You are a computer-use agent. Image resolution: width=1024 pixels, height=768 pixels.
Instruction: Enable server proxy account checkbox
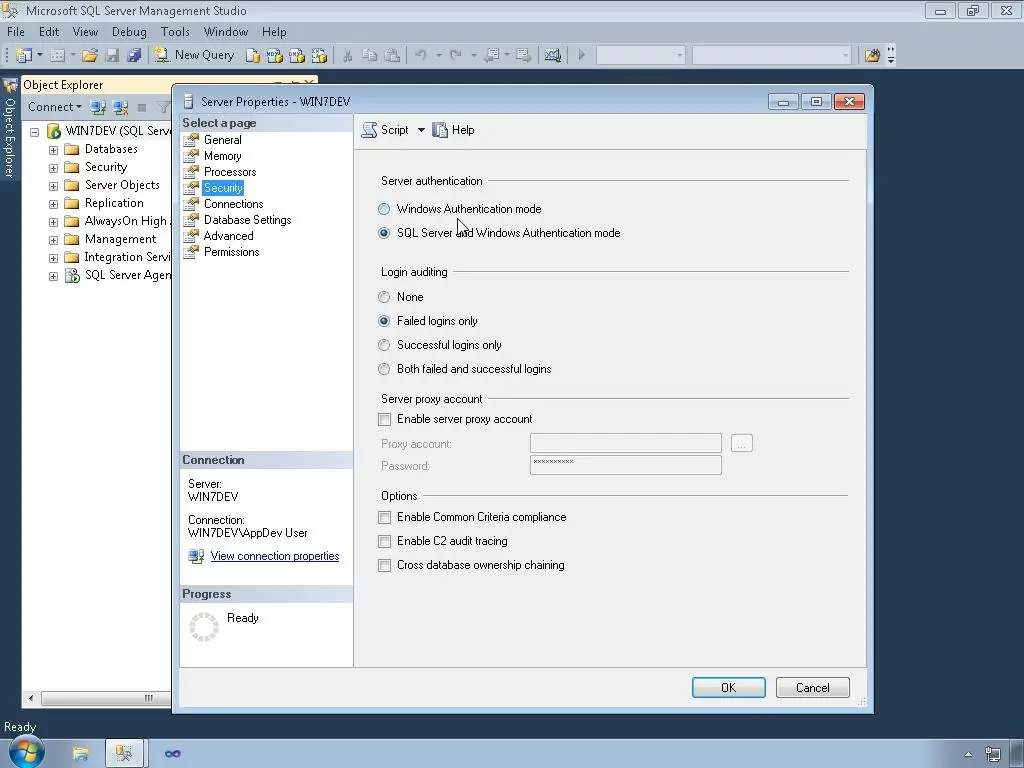click(x=384, y=419)
